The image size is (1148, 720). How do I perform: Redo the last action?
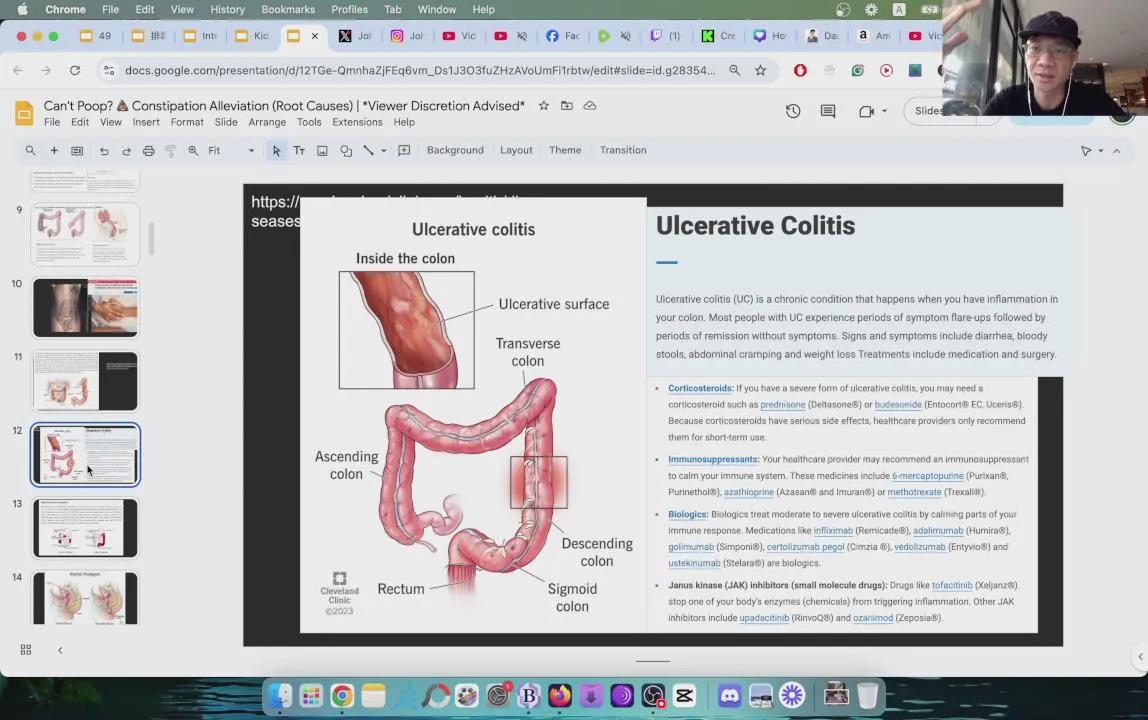pos(126,151)
